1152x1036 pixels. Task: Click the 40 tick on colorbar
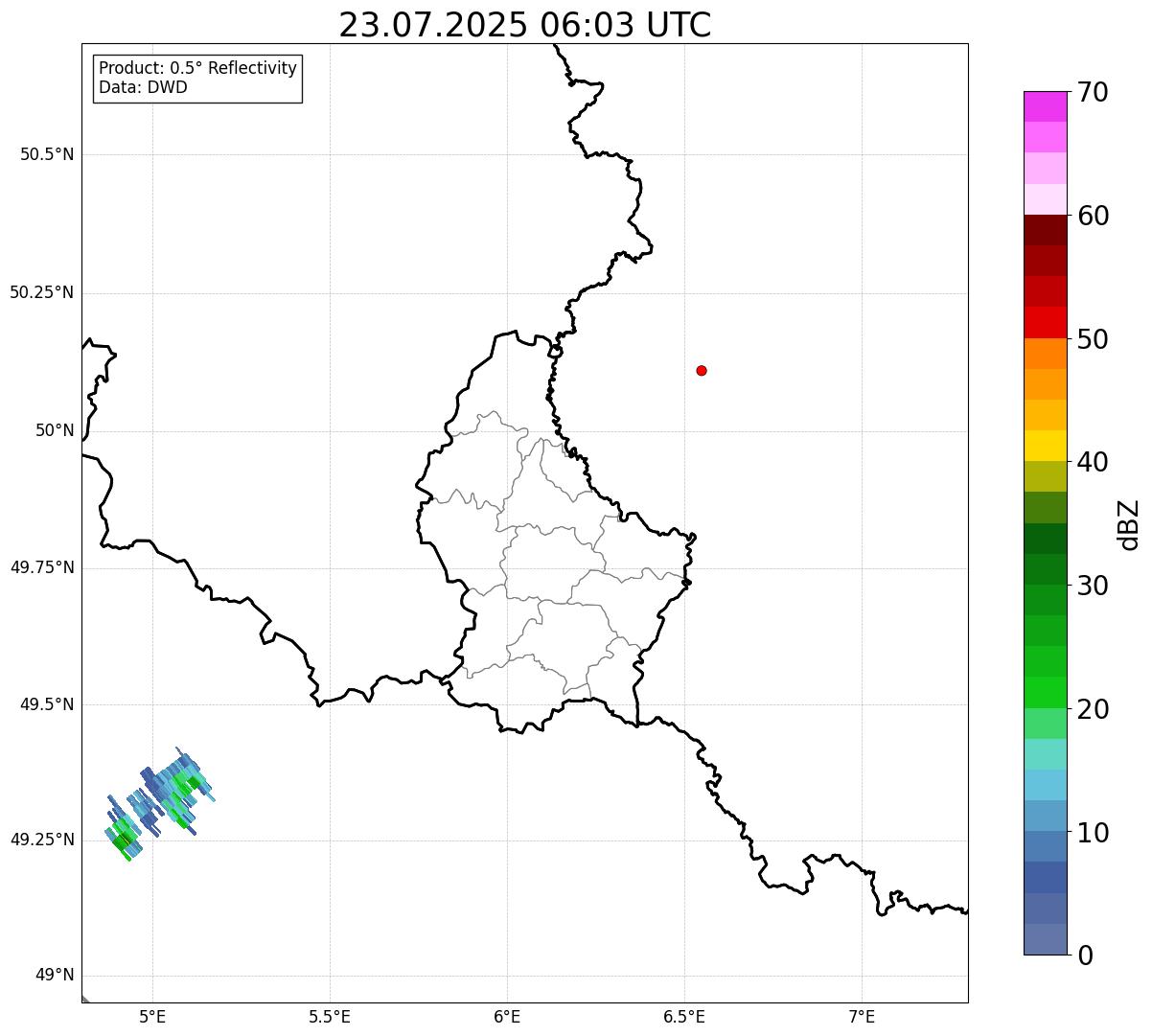(1093, 462)
